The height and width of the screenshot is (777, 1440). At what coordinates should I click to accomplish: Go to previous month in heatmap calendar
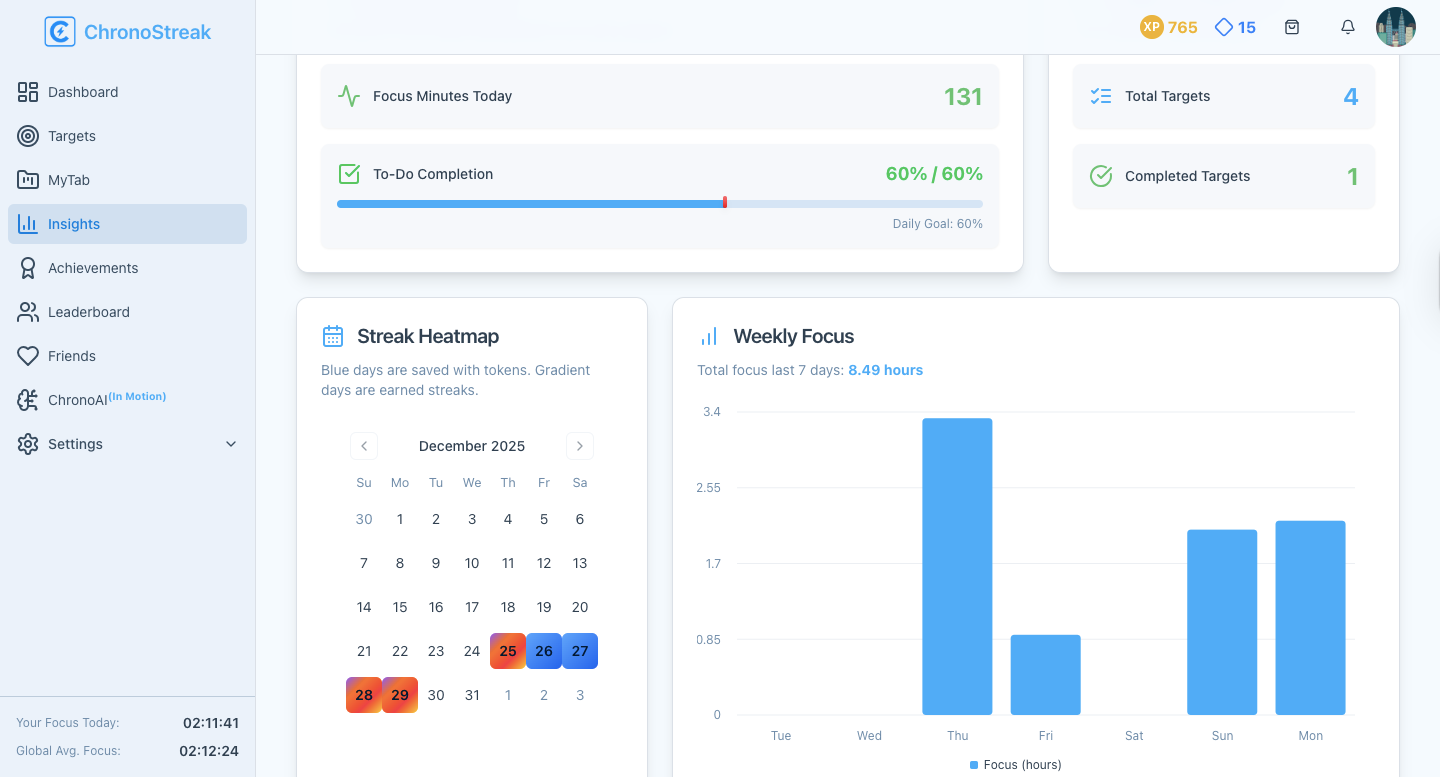[x=364, y=446]
